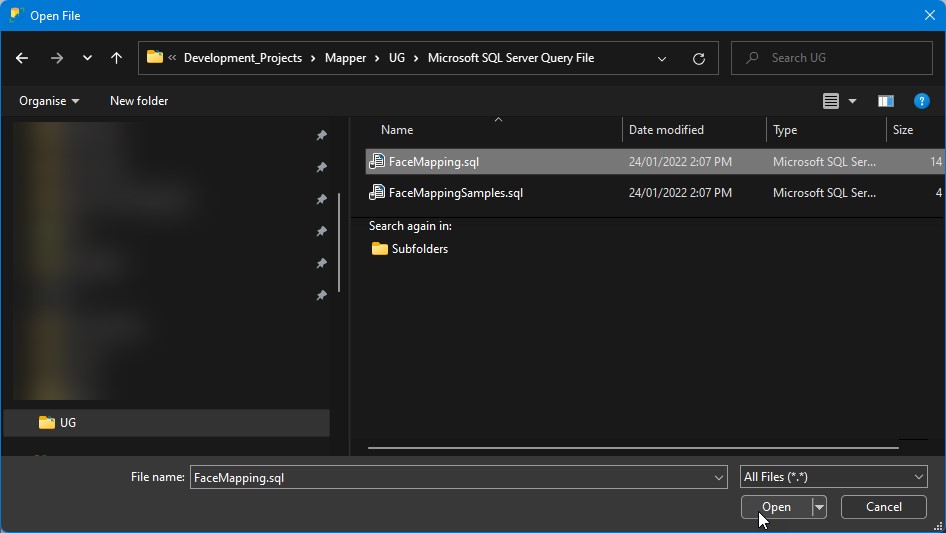Click the File name input field
The width and height of the screenshot is (946, 533).
(x=450, y=478)
